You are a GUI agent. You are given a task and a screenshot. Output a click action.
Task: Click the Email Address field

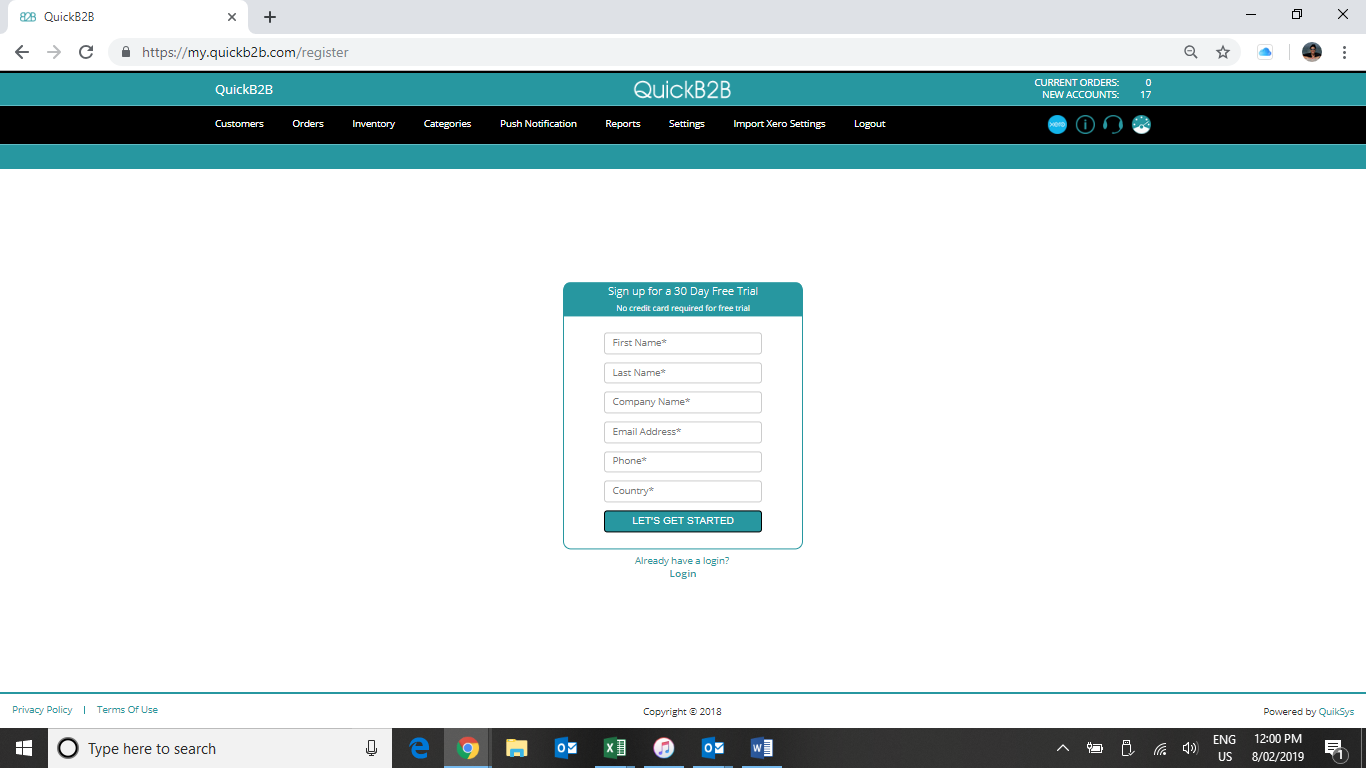pos(683,432)
